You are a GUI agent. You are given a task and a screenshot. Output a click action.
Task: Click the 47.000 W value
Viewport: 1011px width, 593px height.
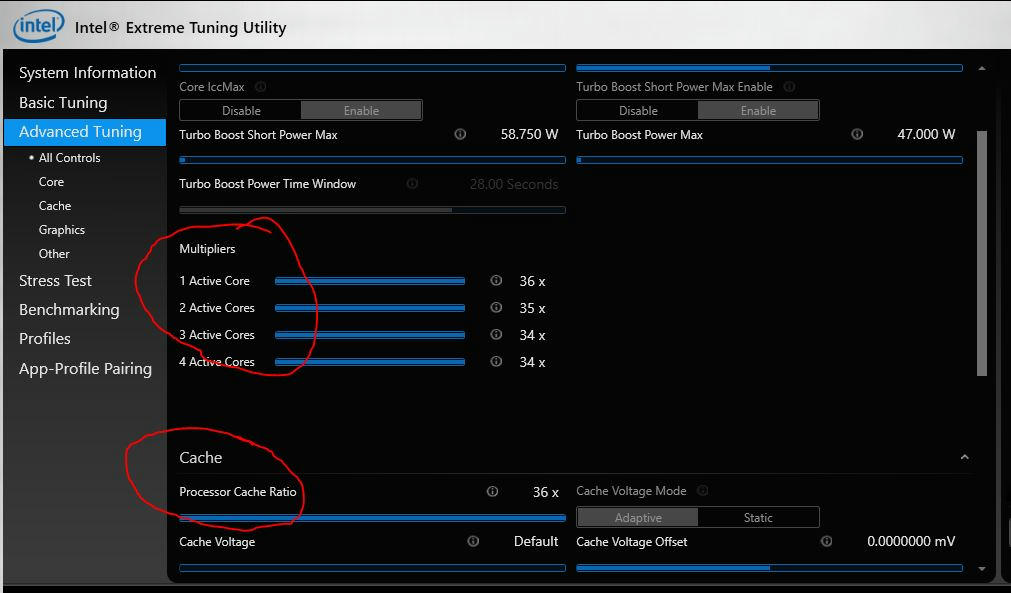tap(926, 134)
